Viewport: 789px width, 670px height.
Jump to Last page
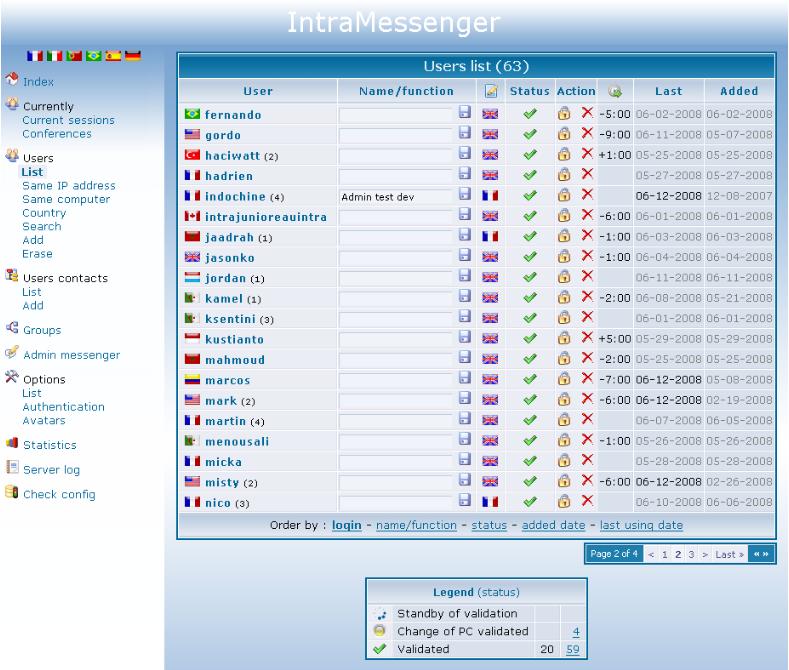(x=729, y=554)
